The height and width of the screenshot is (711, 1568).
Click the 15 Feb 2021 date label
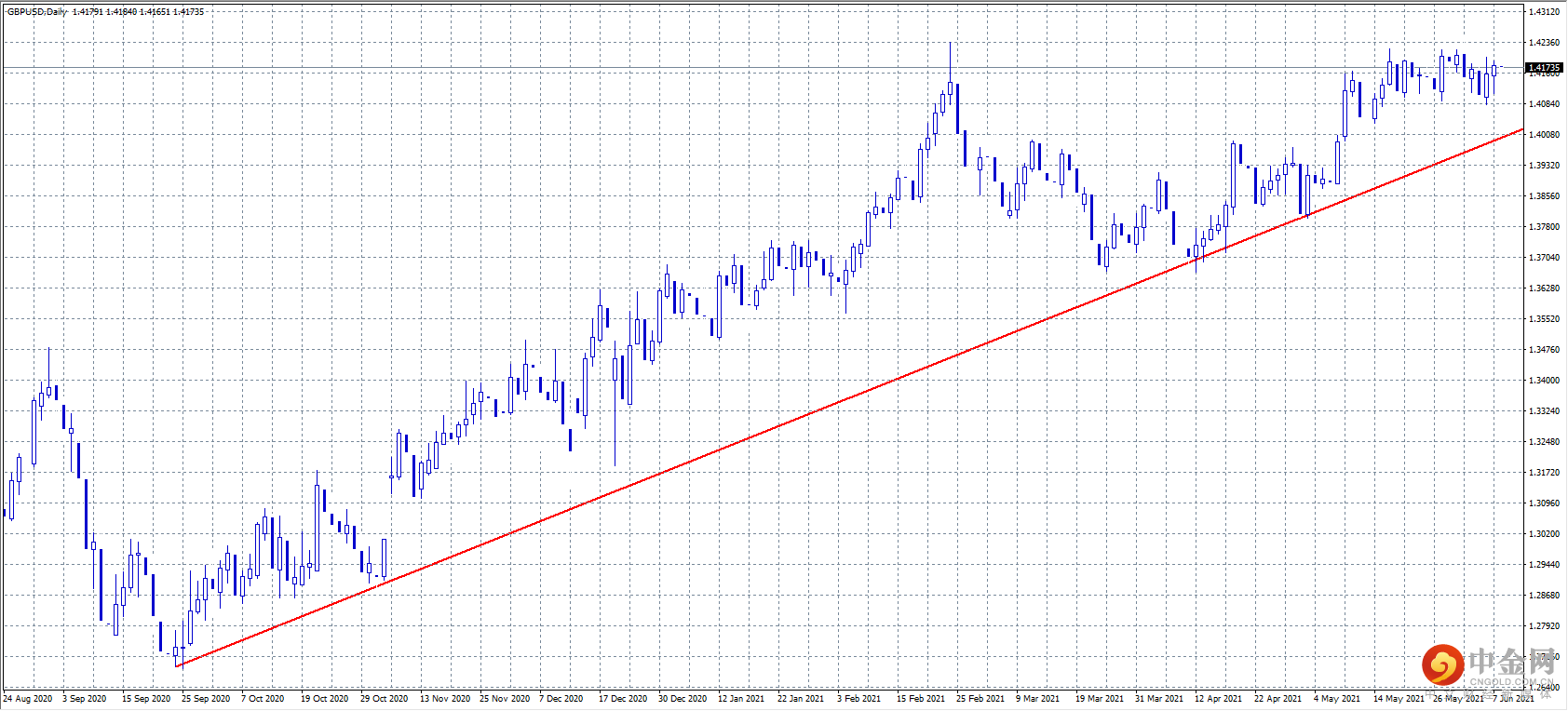[921, 699]
